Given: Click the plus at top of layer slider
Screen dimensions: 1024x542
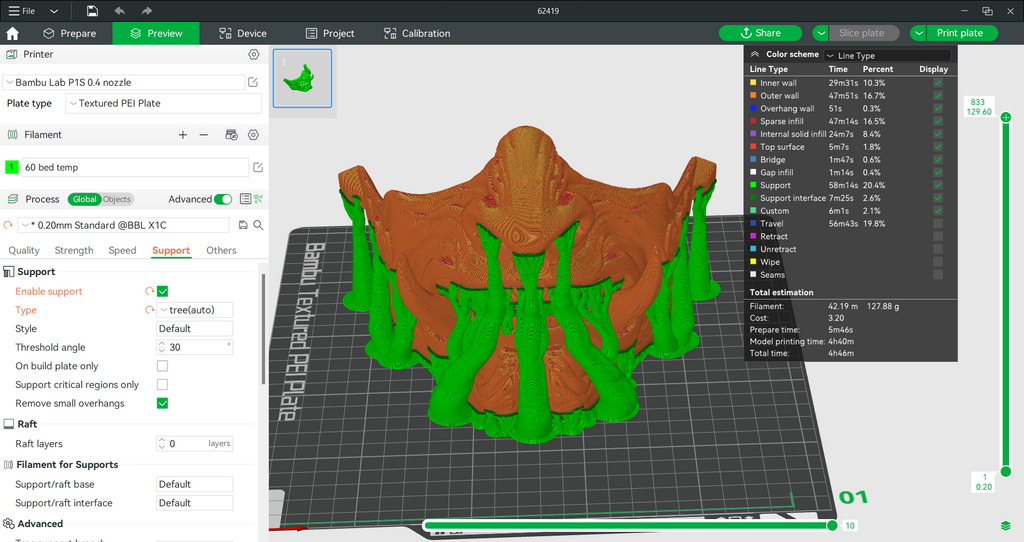Looking at the screenshot, I should pos(1006,118).
